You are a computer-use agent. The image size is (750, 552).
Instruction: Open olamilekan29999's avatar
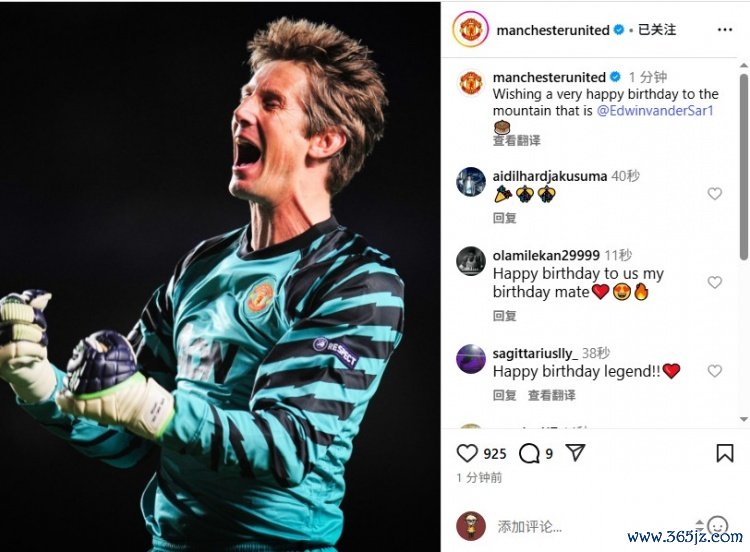pos(471,261)
